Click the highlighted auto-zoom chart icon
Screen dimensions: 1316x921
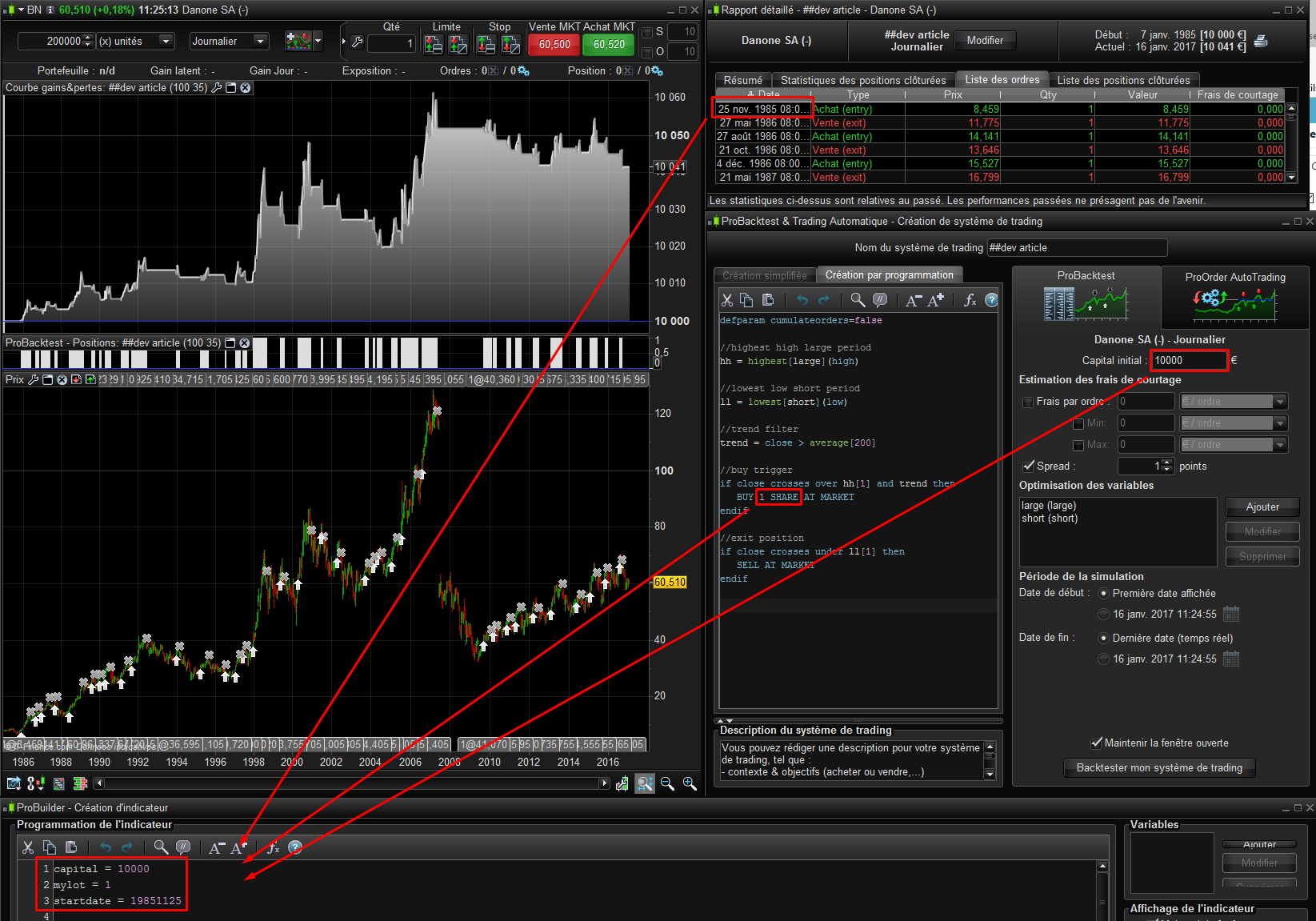(645, 784)
